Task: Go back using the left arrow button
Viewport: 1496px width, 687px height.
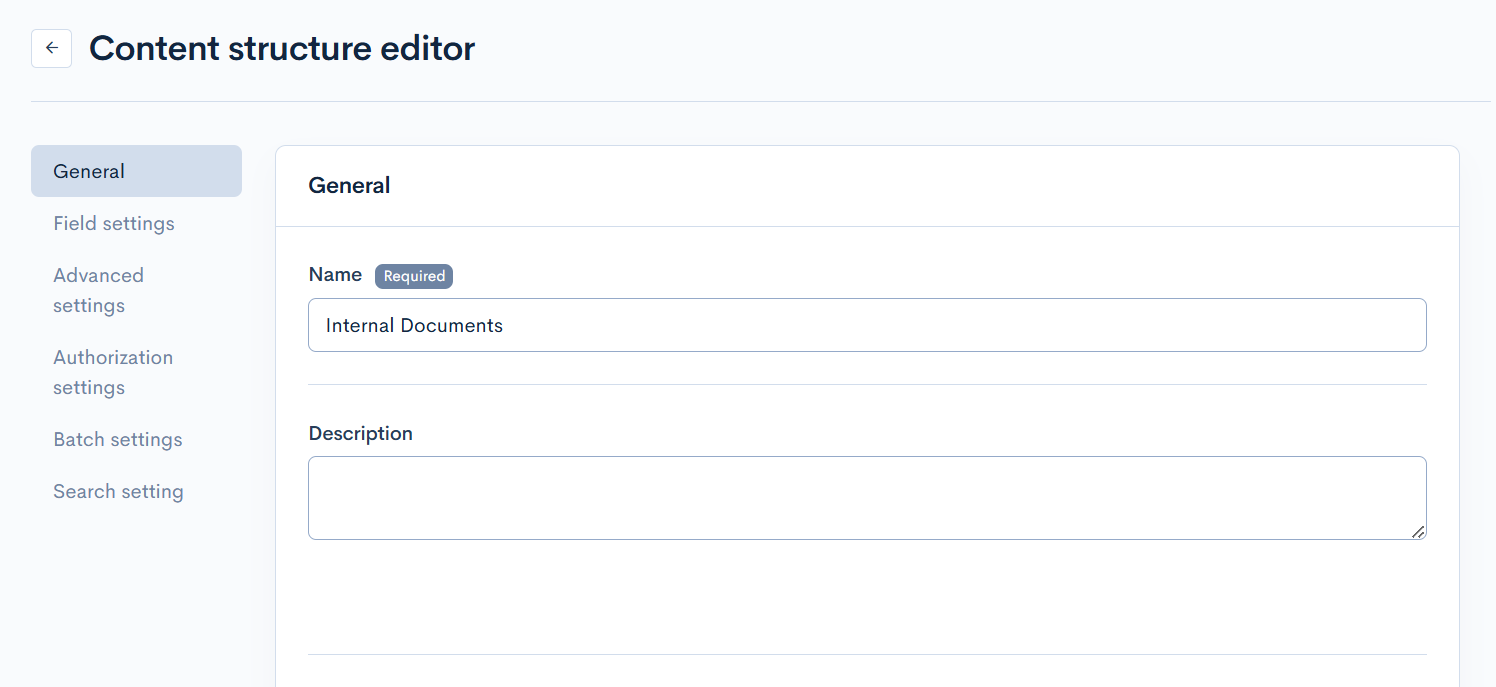Action: [x=51, y=48]
